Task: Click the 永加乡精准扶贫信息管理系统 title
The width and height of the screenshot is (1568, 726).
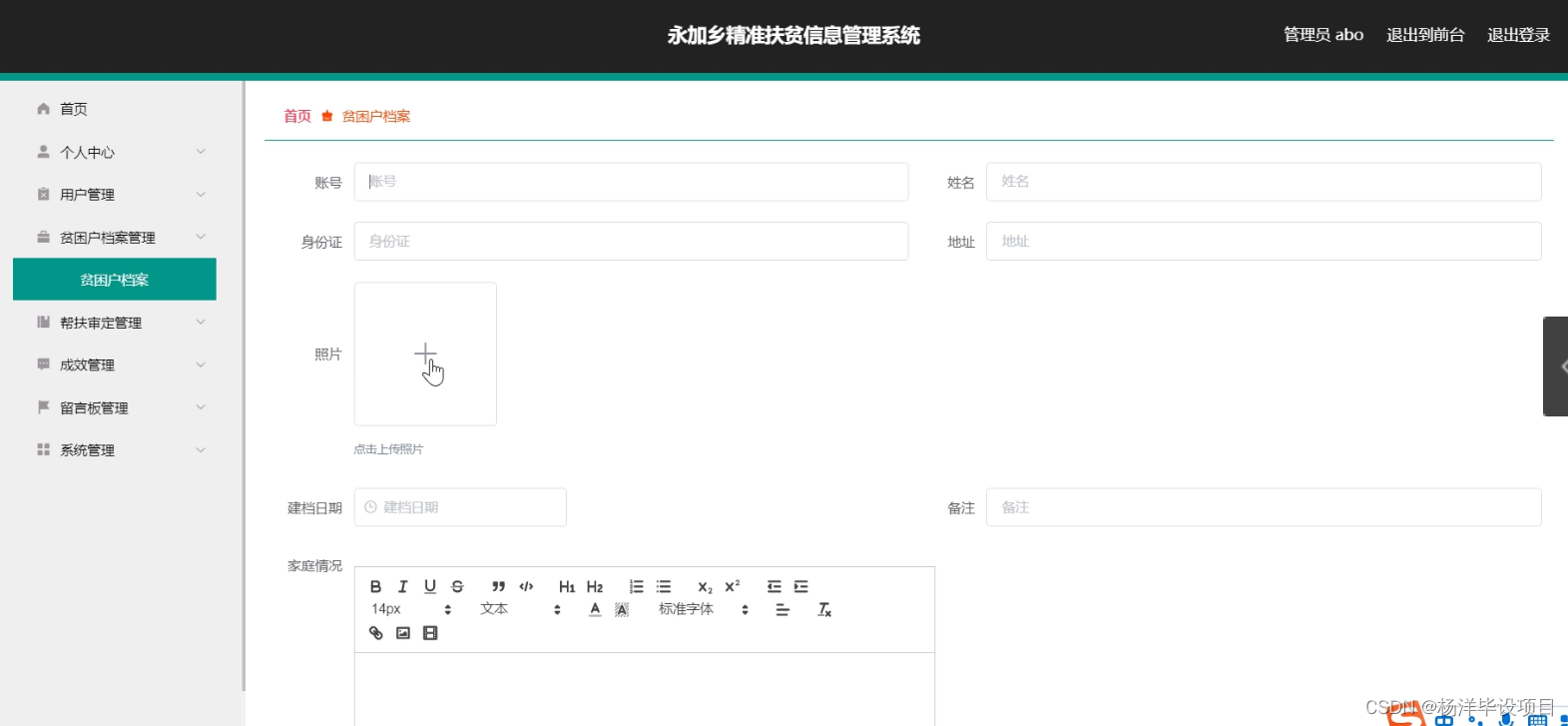Action: [793, 36]
